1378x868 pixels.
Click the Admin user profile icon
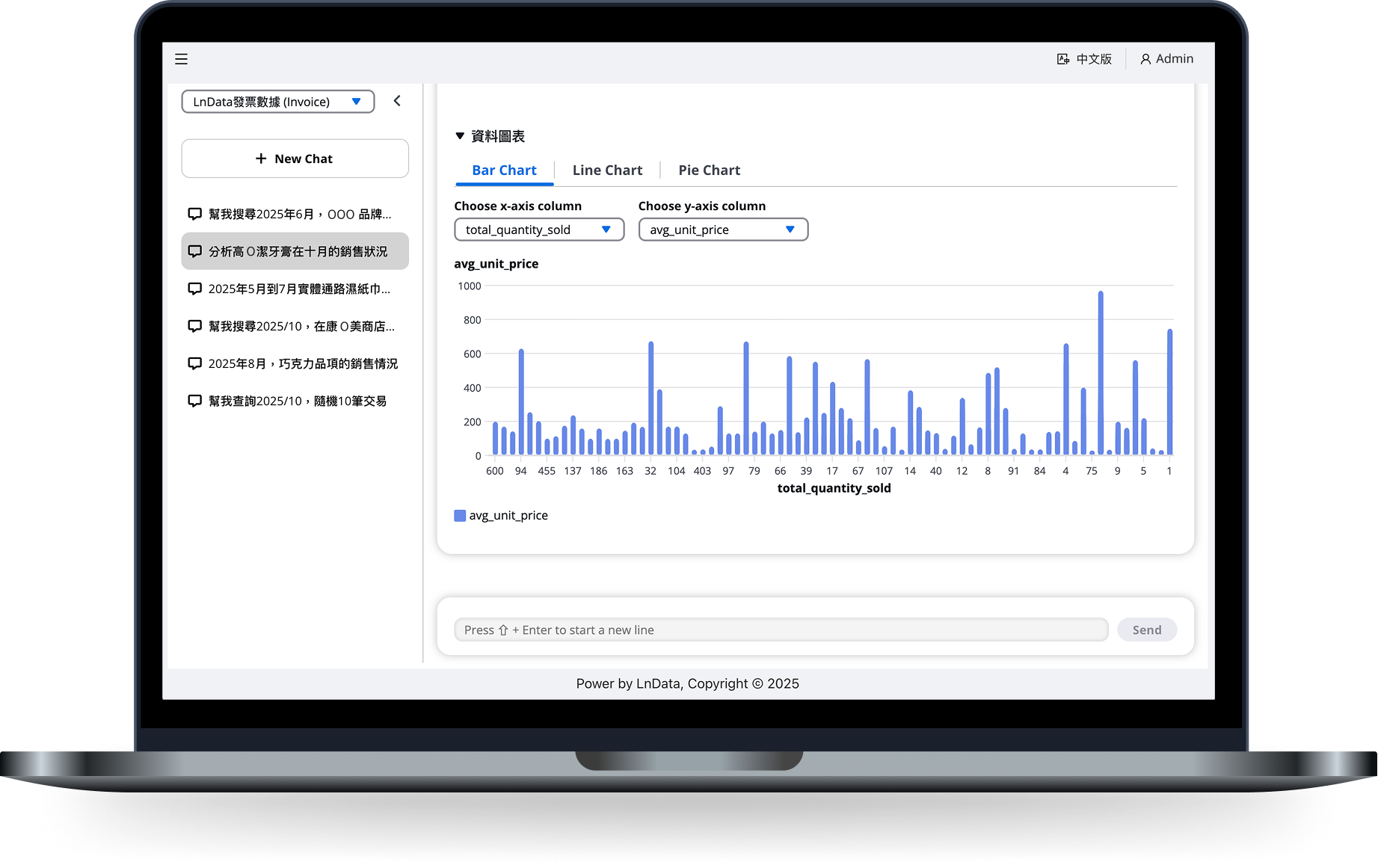click(1145, 59)
